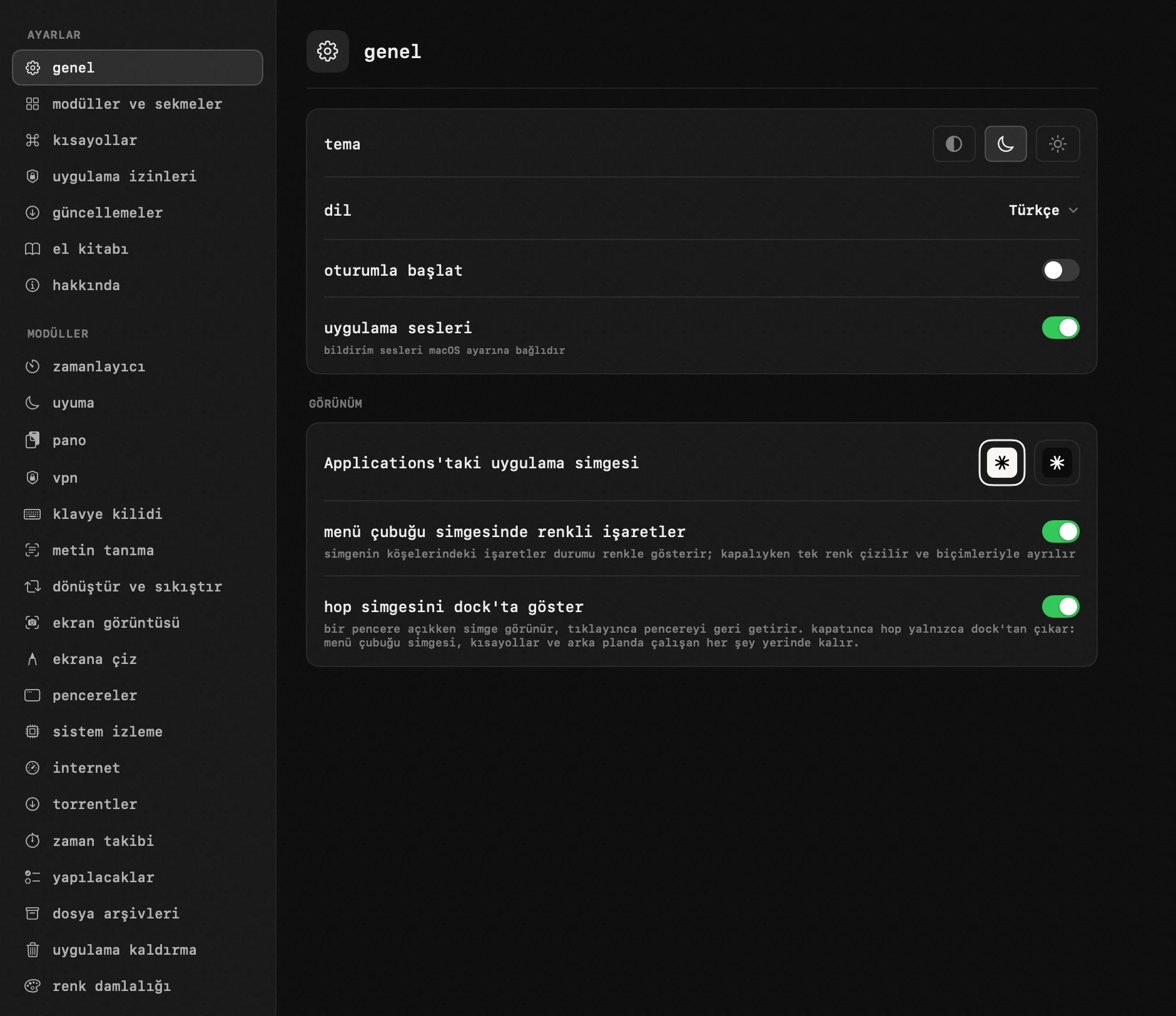Click the Applications'taki uygulama simgesi label
The width and height of the screenshot is (1176, 1016).
482,463
